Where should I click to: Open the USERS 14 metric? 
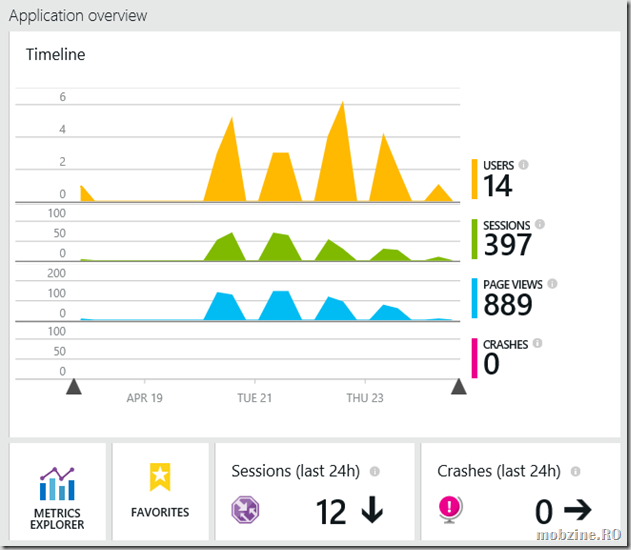point(498,186)
